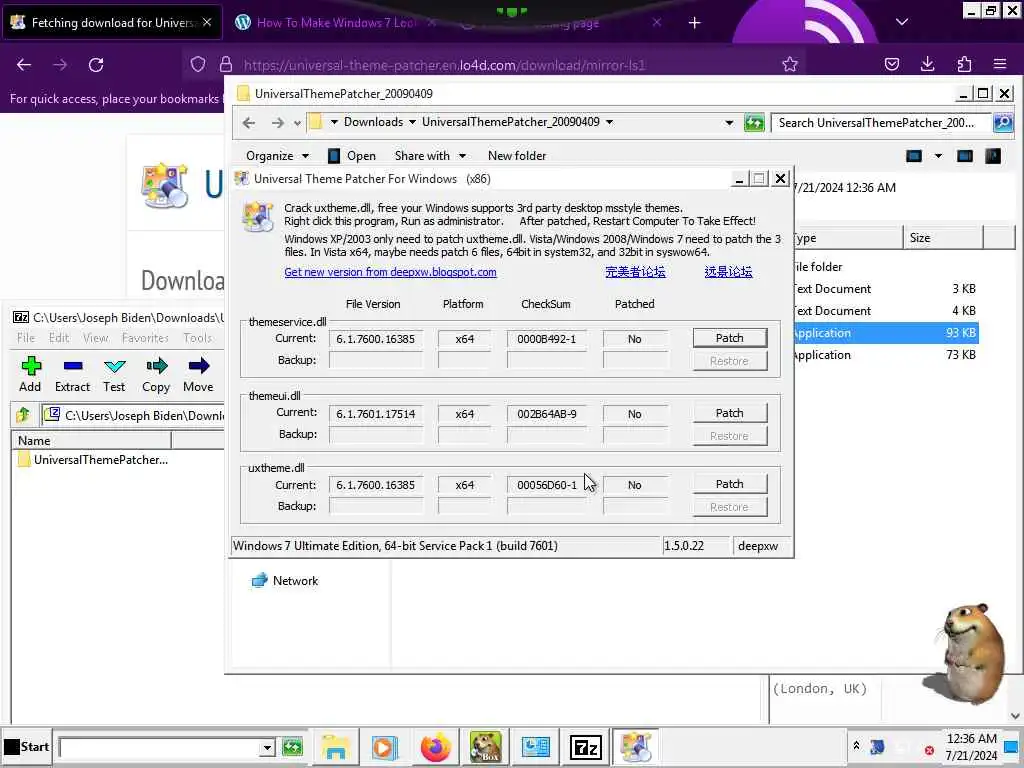Sort by Size column header
The image size is (1024, 768).
[x=943, y=238]
